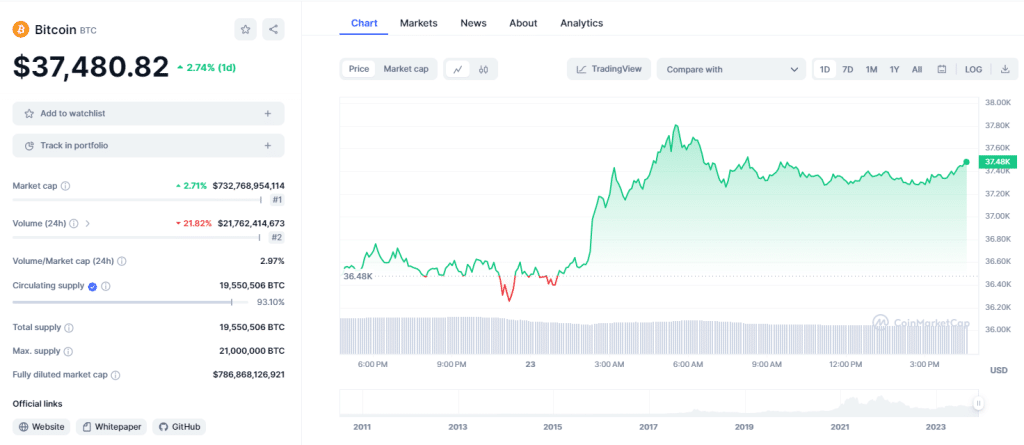Click the share icon next to Bitcoin
The height and width of the screenshot is (445, 1024).
pos(273,30)
